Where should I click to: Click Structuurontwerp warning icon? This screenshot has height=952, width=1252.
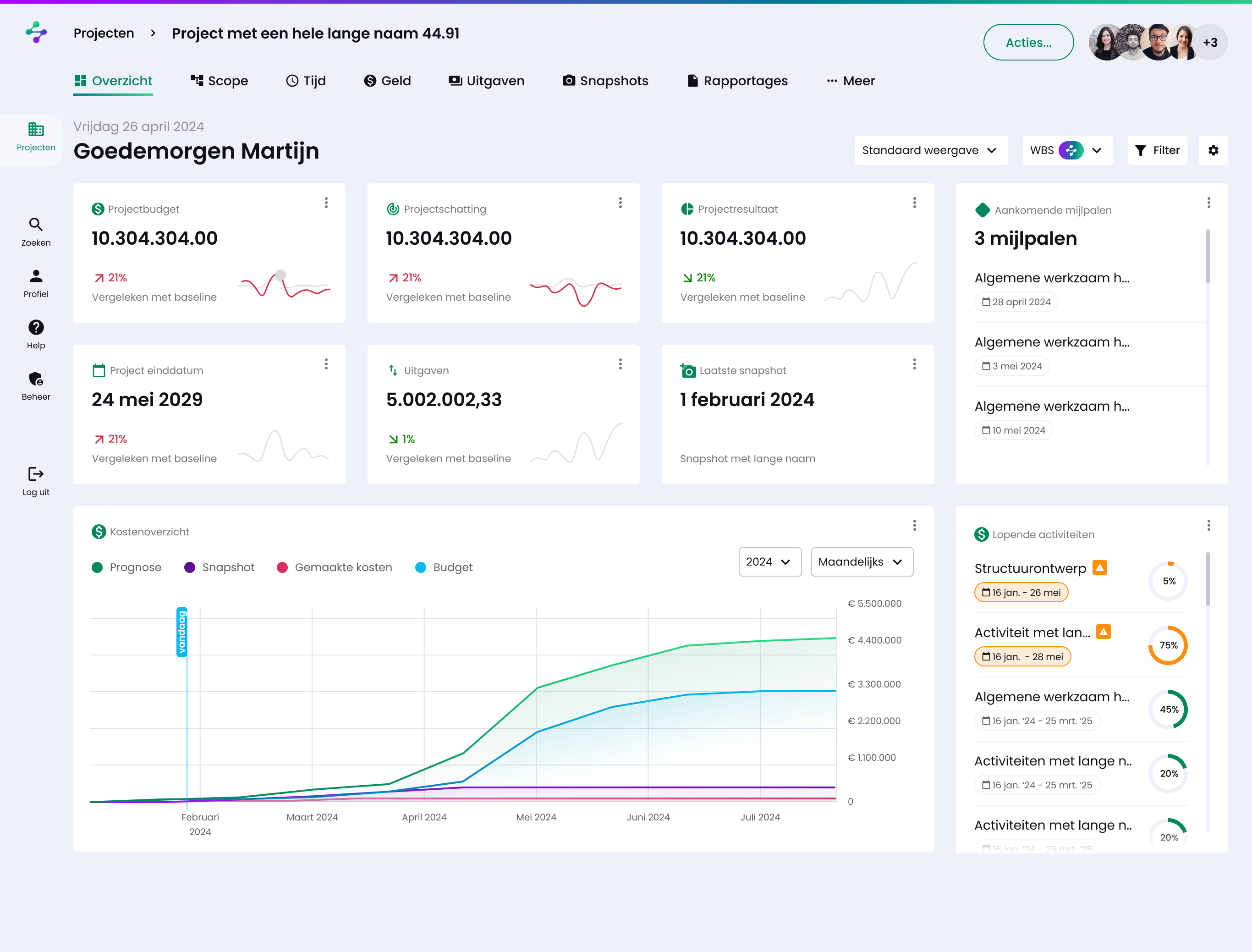point(1099,567)
